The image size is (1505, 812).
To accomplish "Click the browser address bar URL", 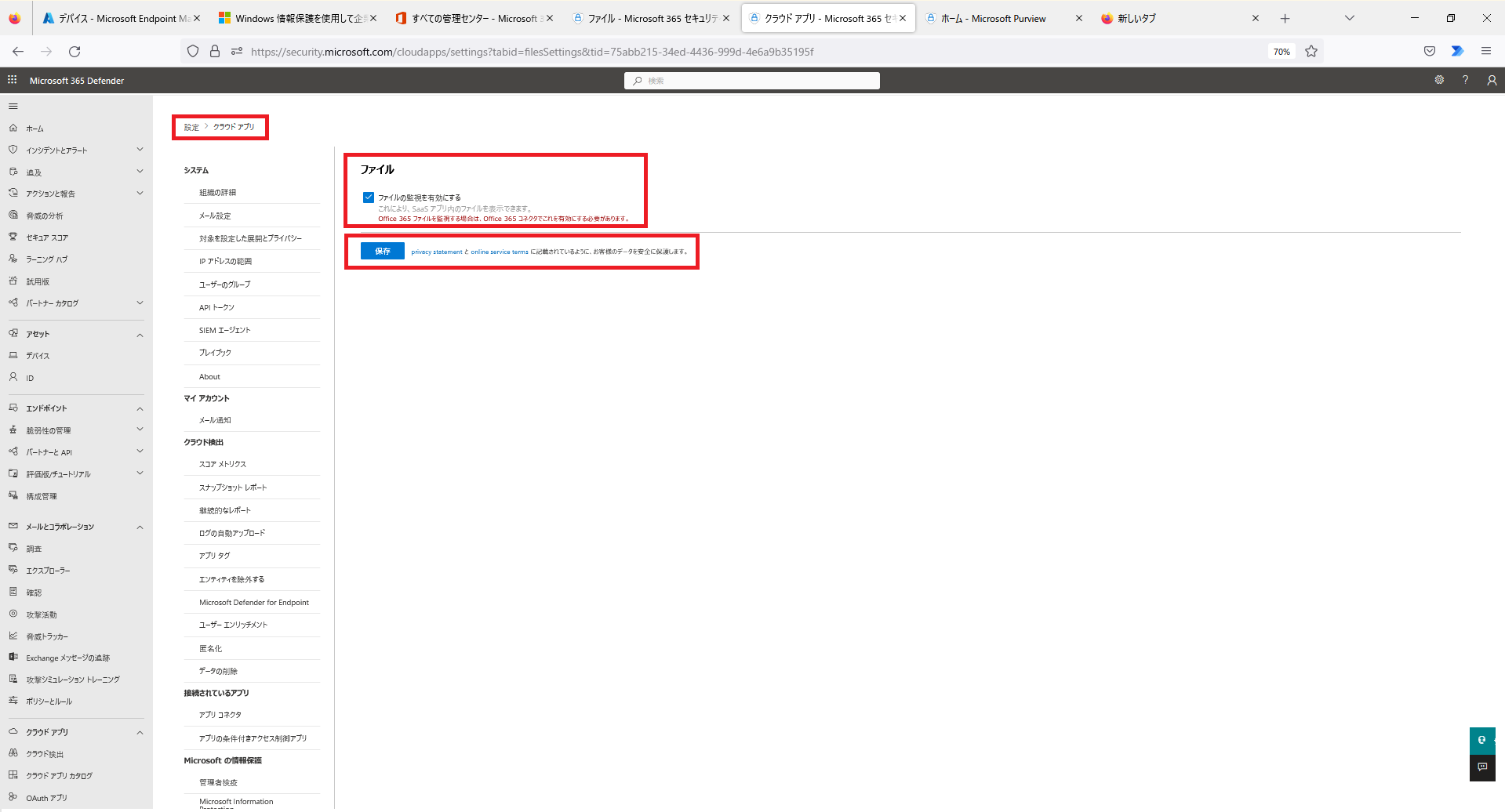I will click(532, 52).
